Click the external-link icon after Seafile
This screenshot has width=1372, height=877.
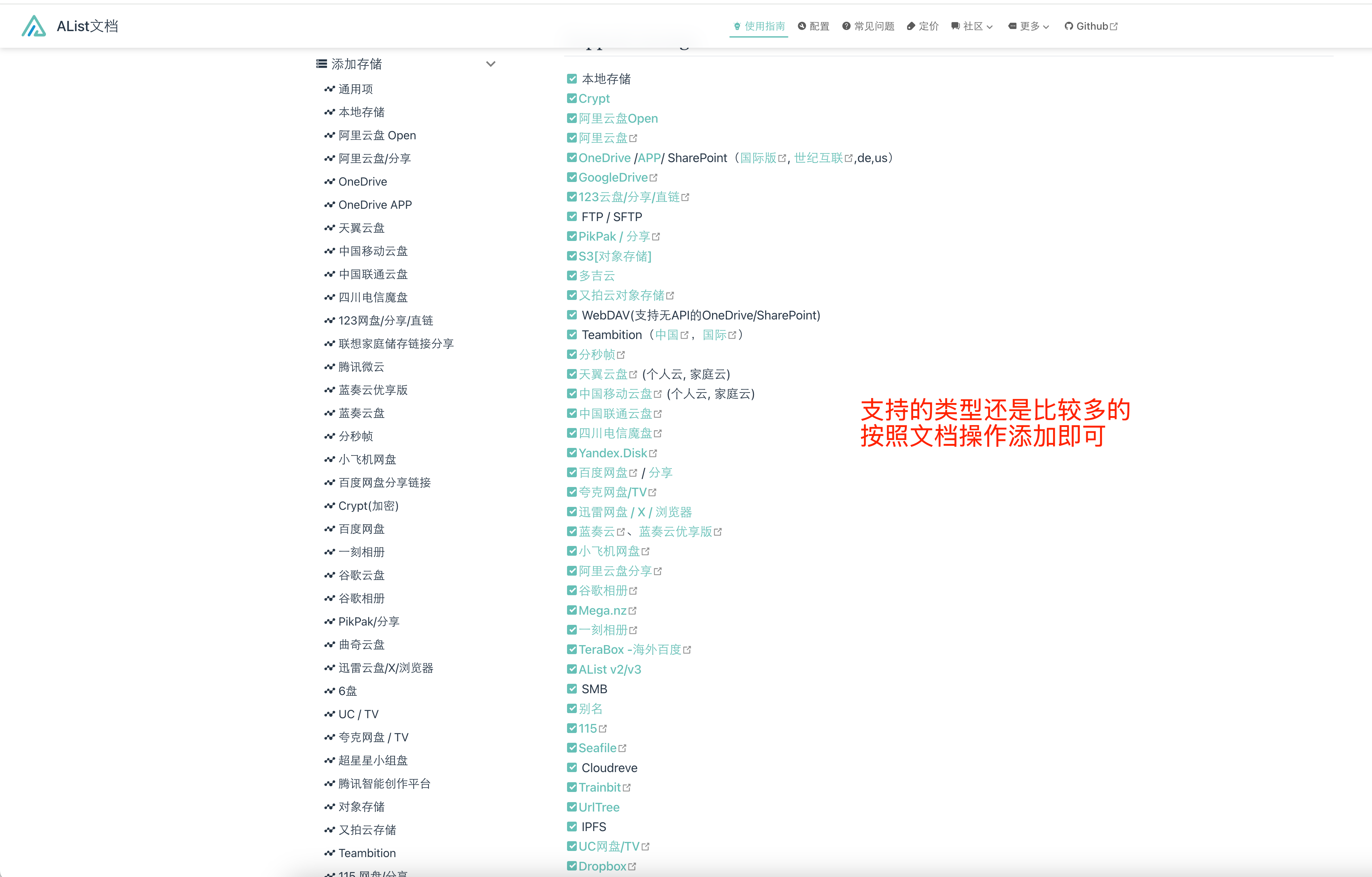pyautogui.click(x=622, y=748)
